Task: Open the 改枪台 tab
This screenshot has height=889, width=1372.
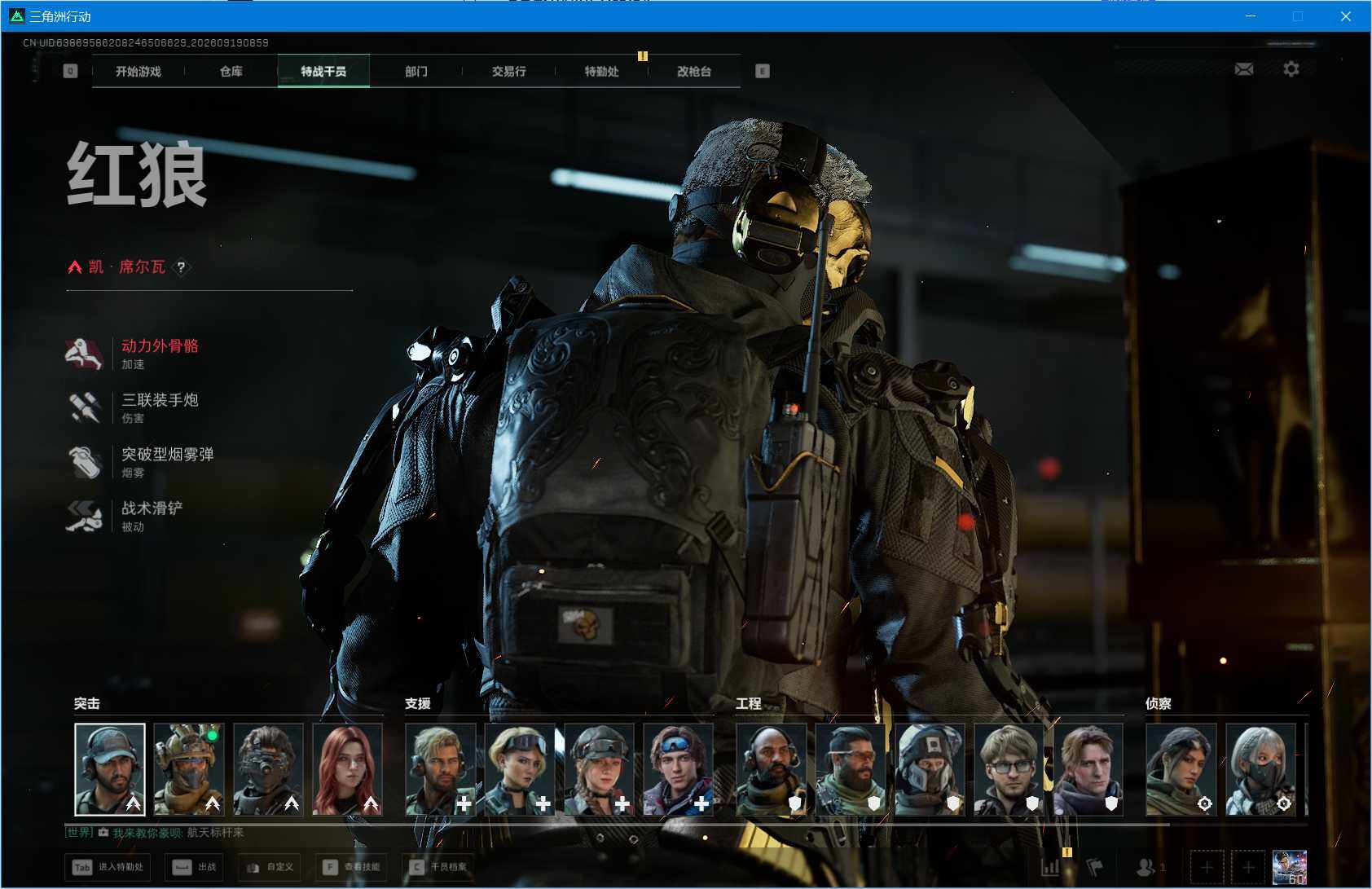Action: [x=694, y=71]
